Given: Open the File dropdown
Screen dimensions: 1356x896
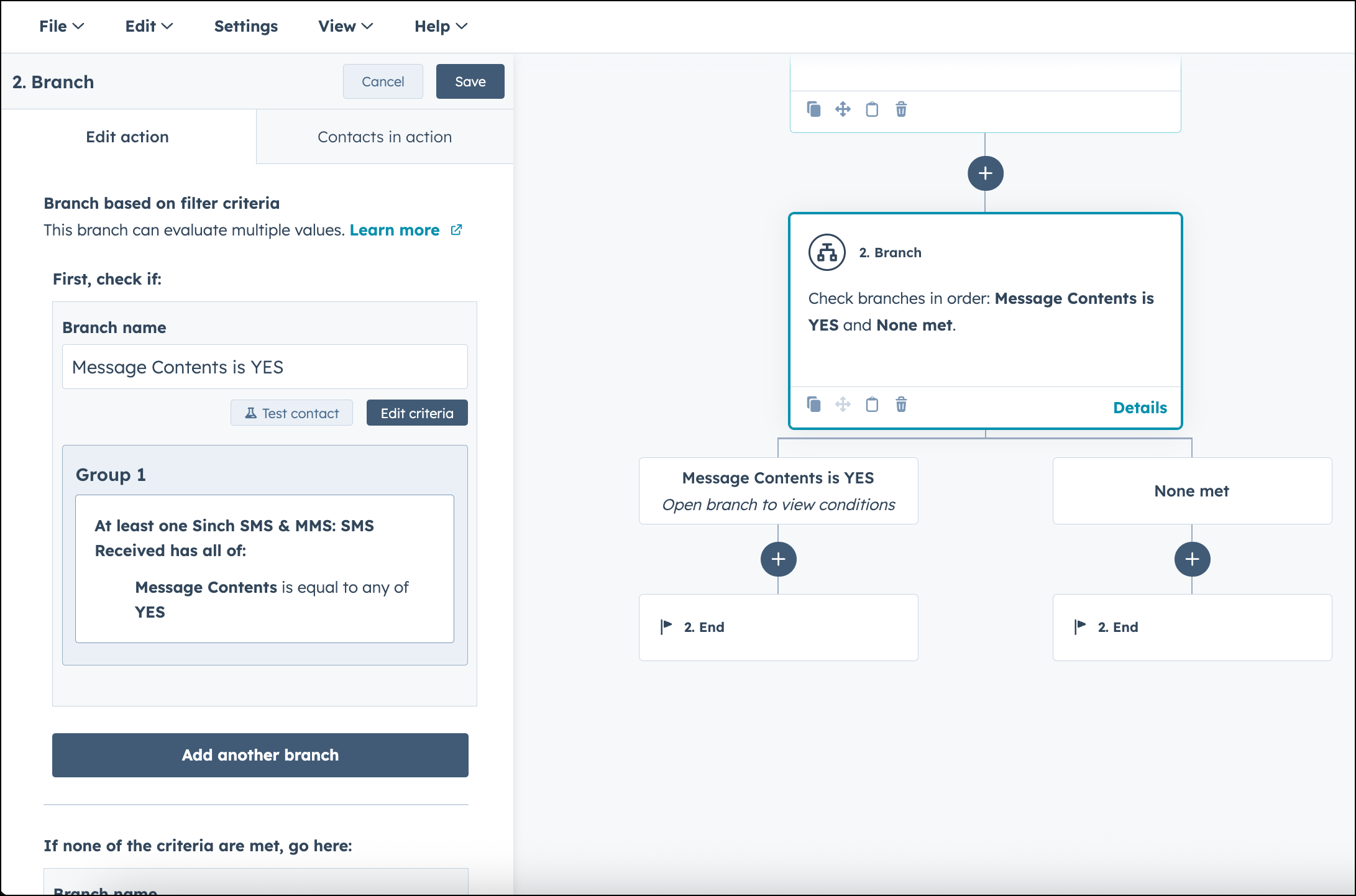Looking at the screenshot, I should 60,26.
